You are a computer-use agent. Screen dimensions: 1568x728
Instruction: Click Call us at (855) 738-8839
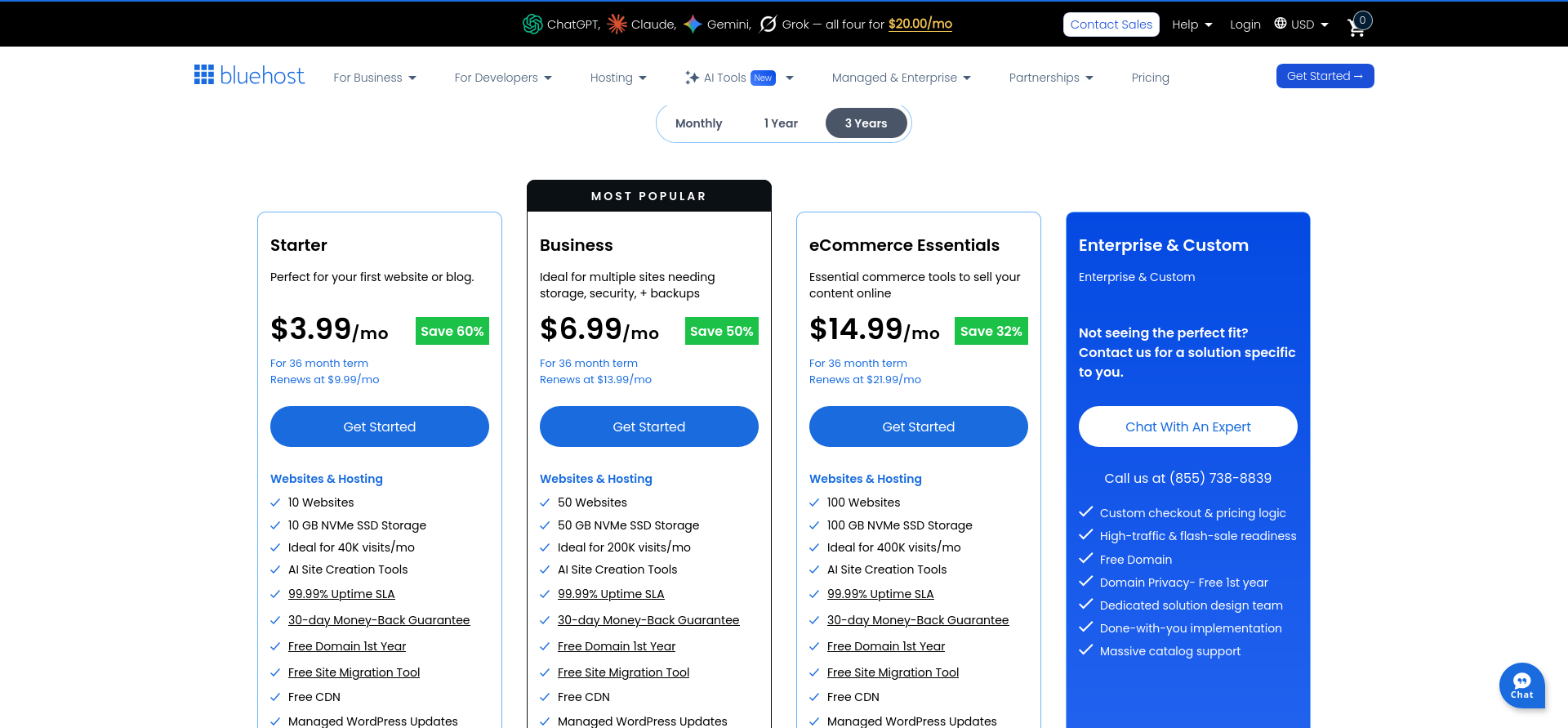click(x=1188, y=478)
